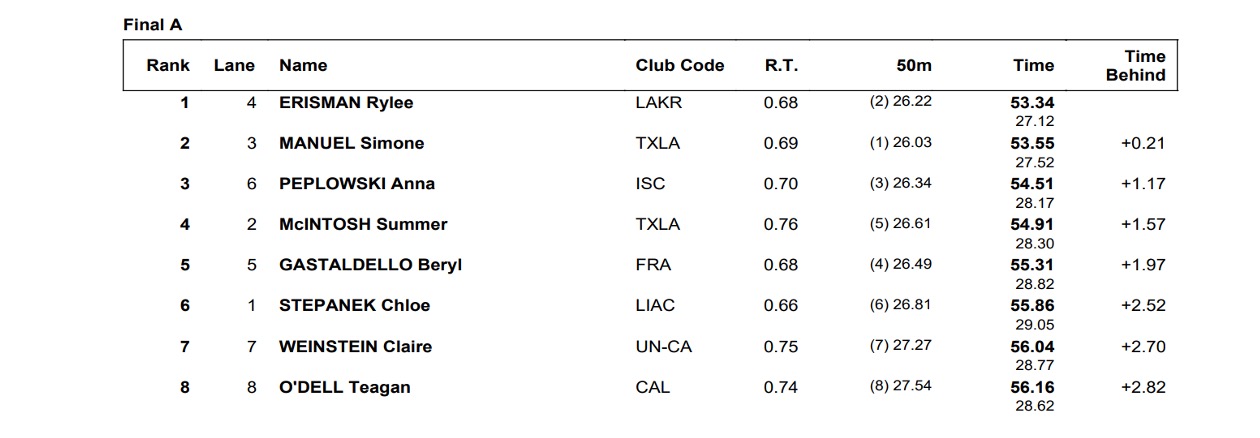Viewport: 1260px width, 438px height.
Task: Select WEINSTEIN Claire in the table
Action: coord(355,346)
